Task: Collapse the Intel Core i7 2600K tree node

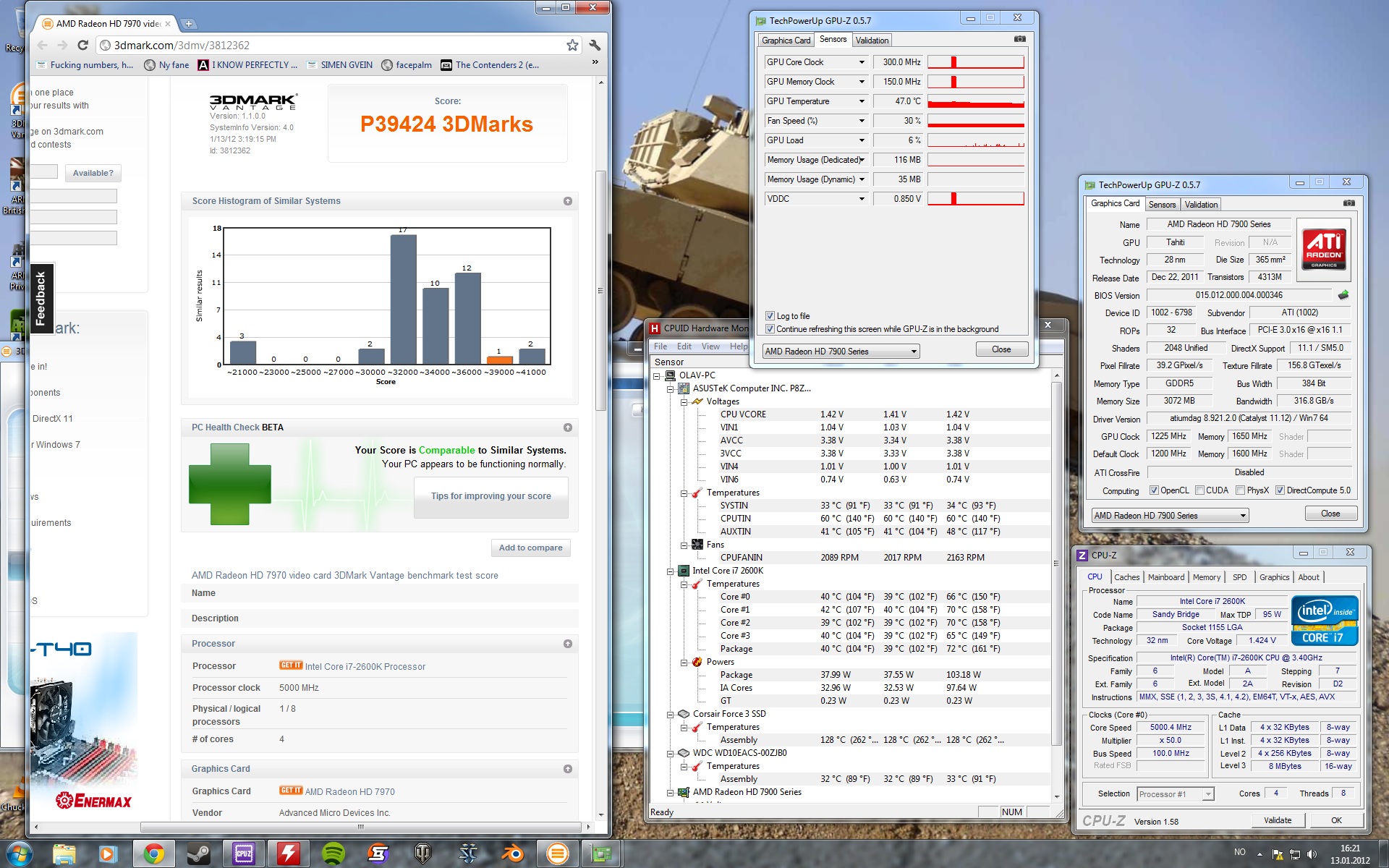Action: point(670,571)
